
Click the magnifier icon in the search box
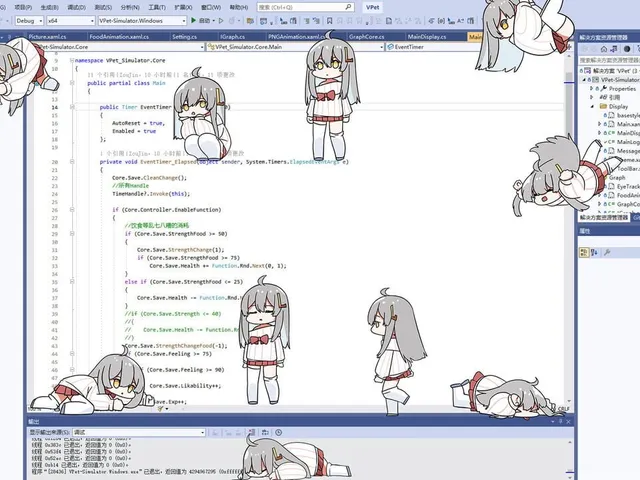point(348,7)
